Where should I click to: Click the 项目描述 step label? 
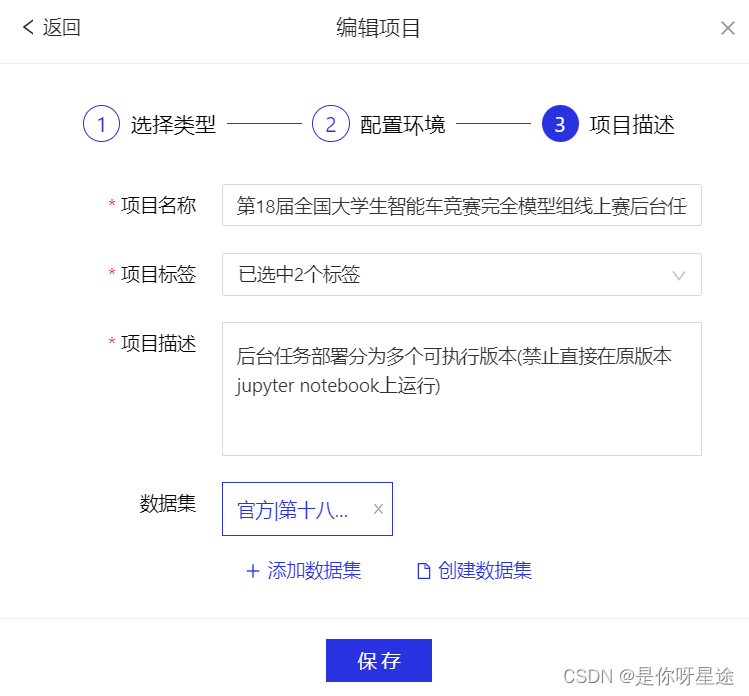pos(631,125)
